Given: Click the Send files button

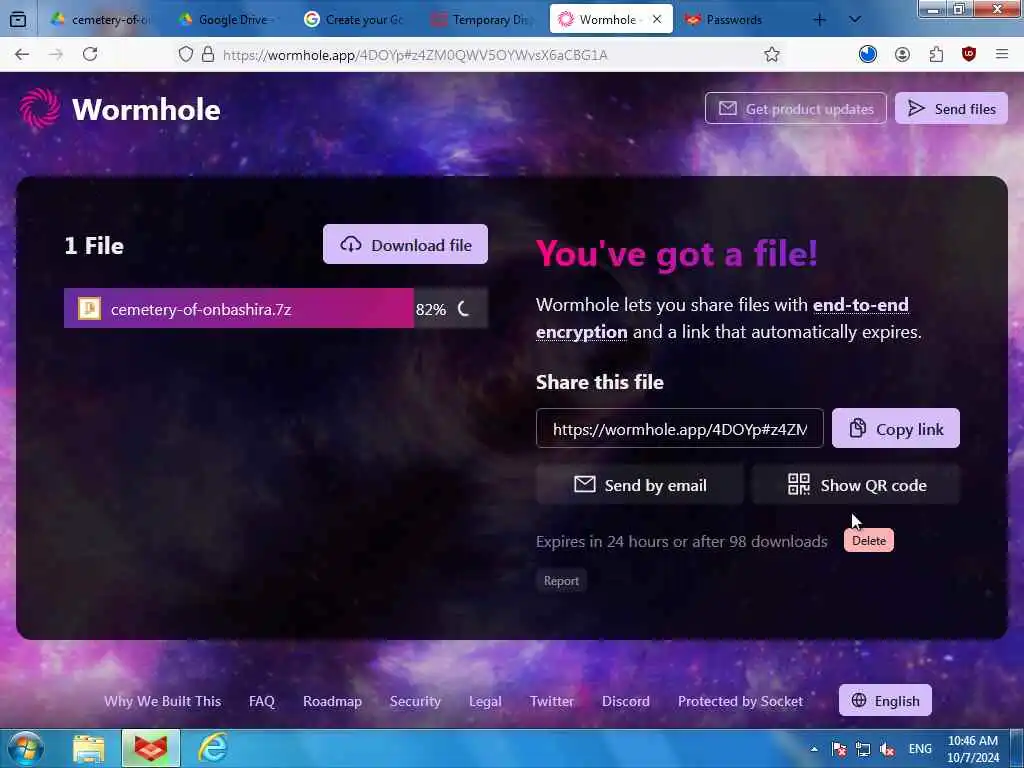Looking at the screenshot, I should [x=952, y=108].
